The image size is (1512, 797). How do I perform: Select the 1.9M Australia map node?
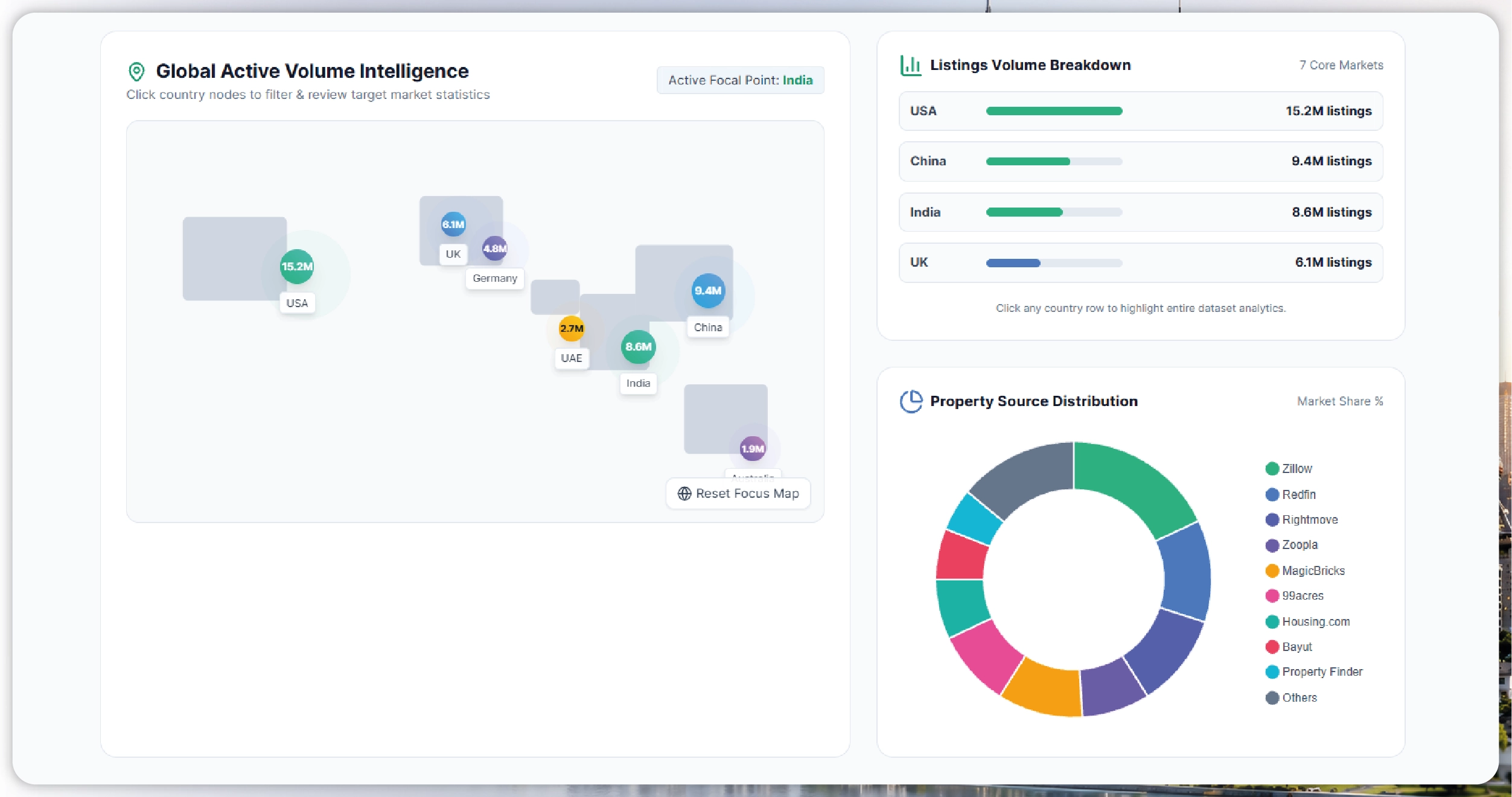(753, 448)
